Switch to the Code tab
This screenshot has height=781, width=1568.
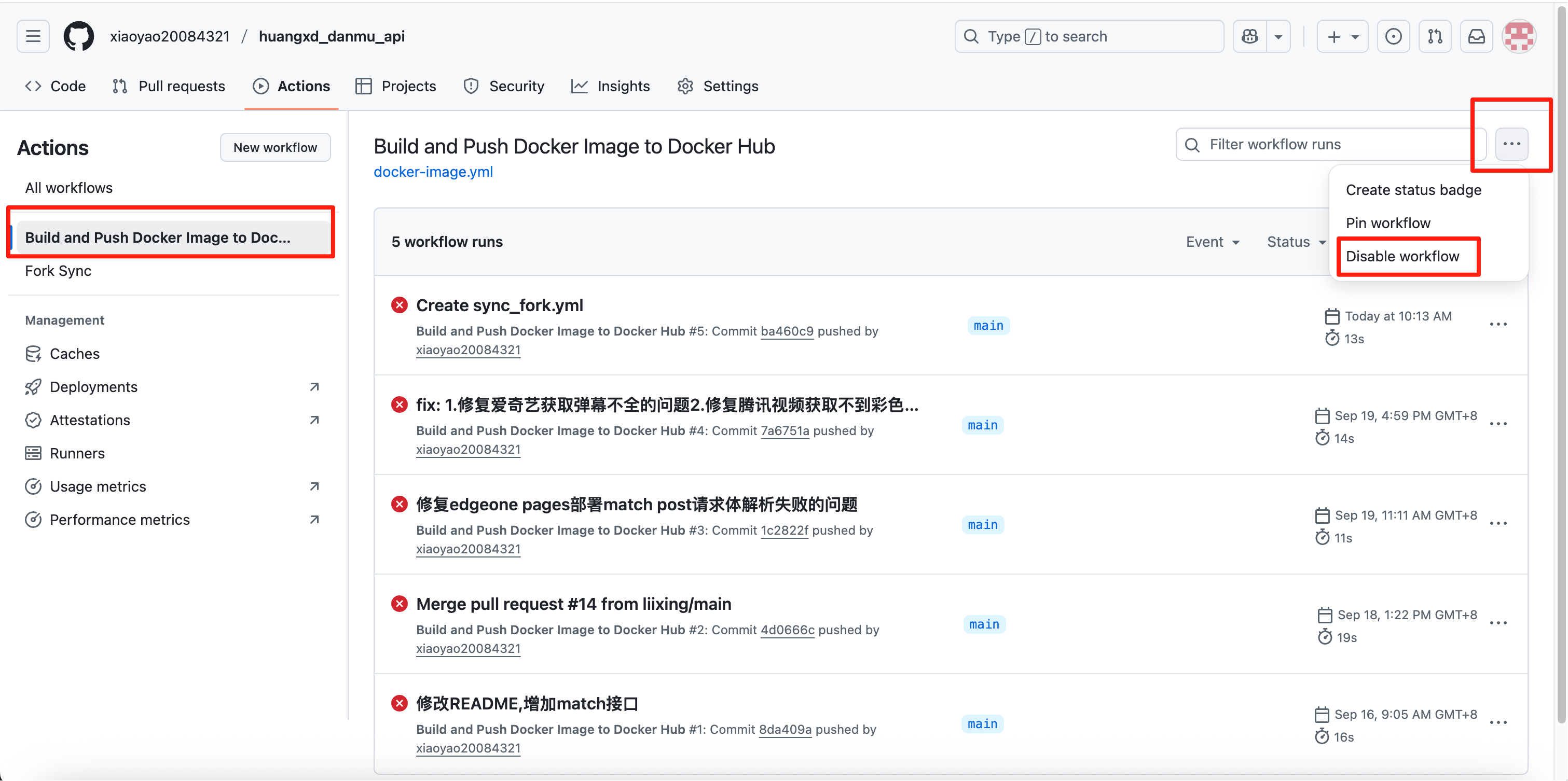click(56, 87)
